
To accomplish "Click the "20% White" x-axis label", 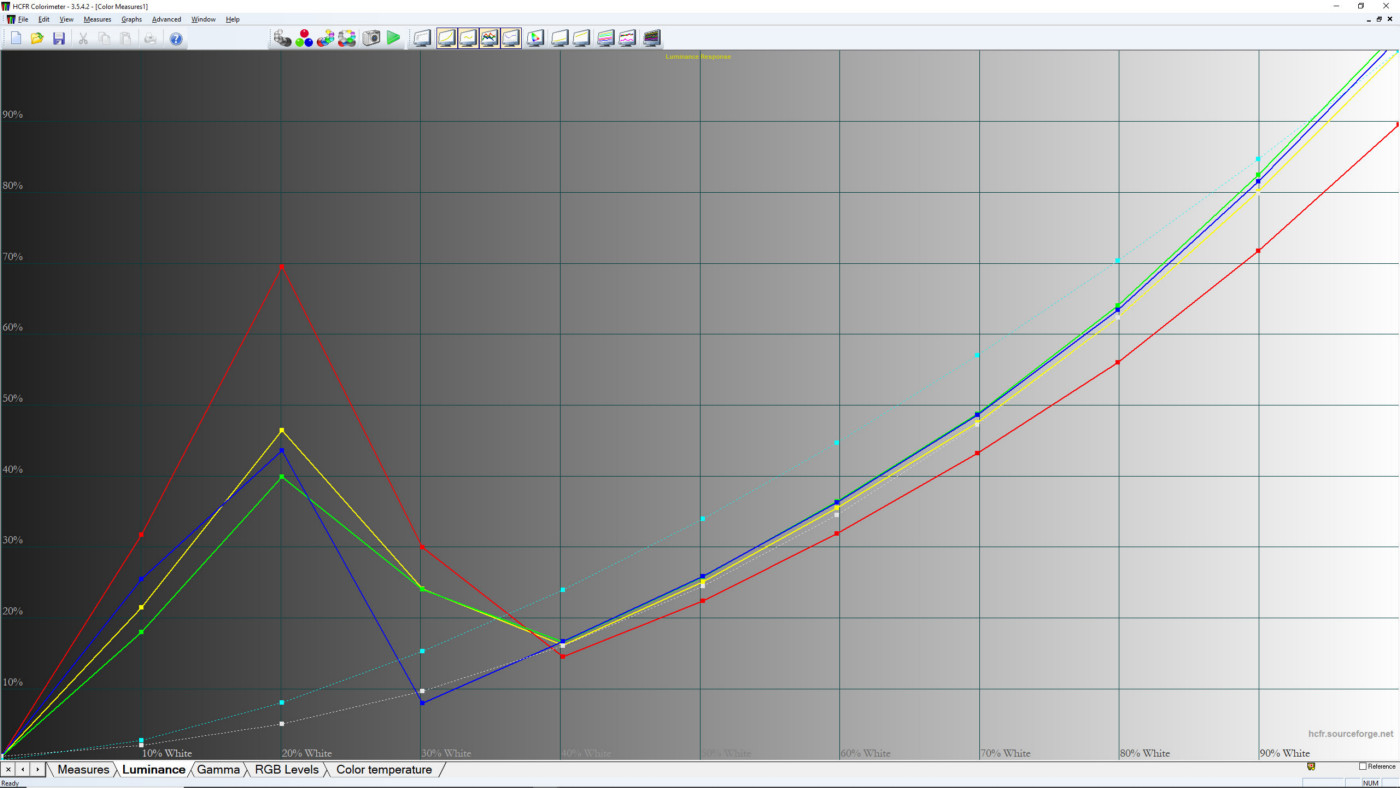I will [x=306, y=753].
